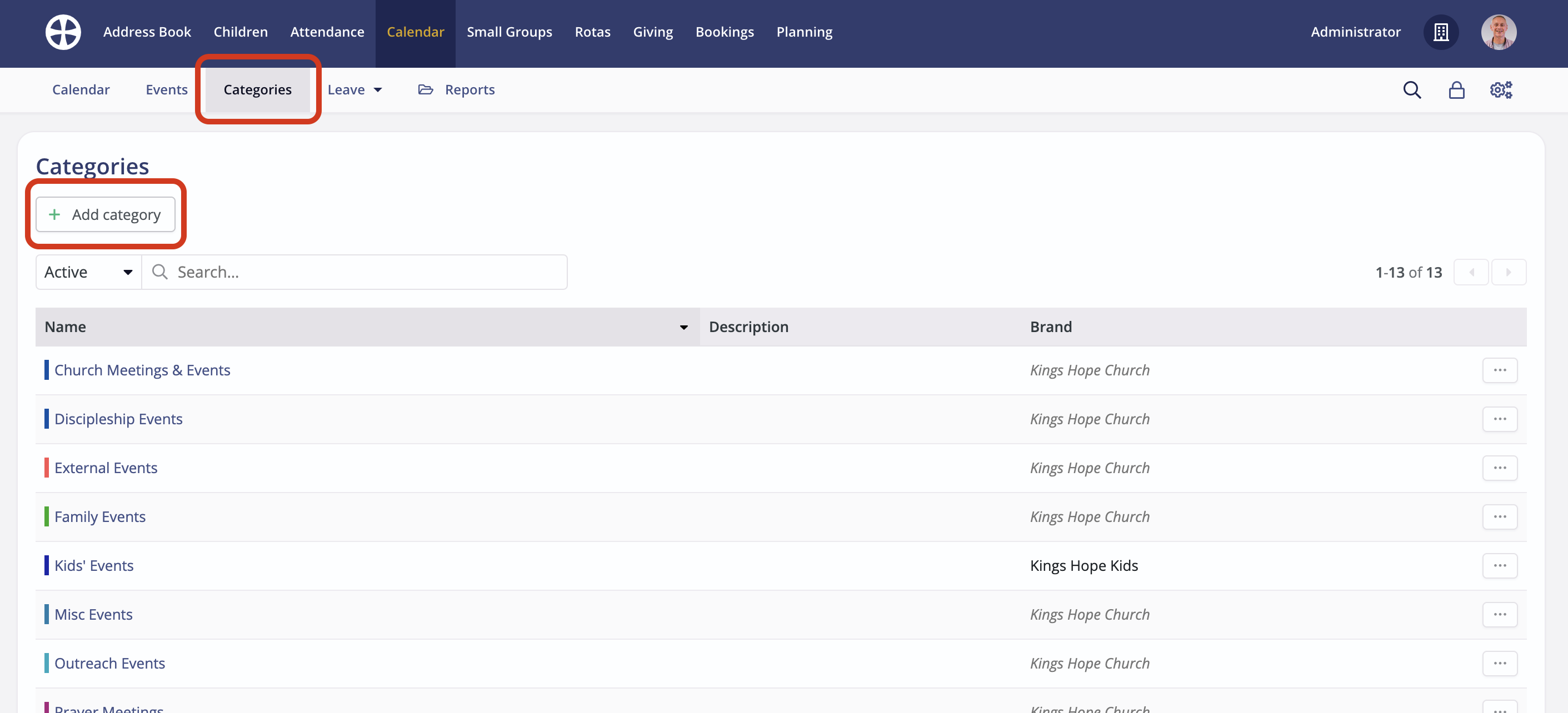Click the building sites icon
This screenshot has width=1568, height=713.
coord(1440,32)
